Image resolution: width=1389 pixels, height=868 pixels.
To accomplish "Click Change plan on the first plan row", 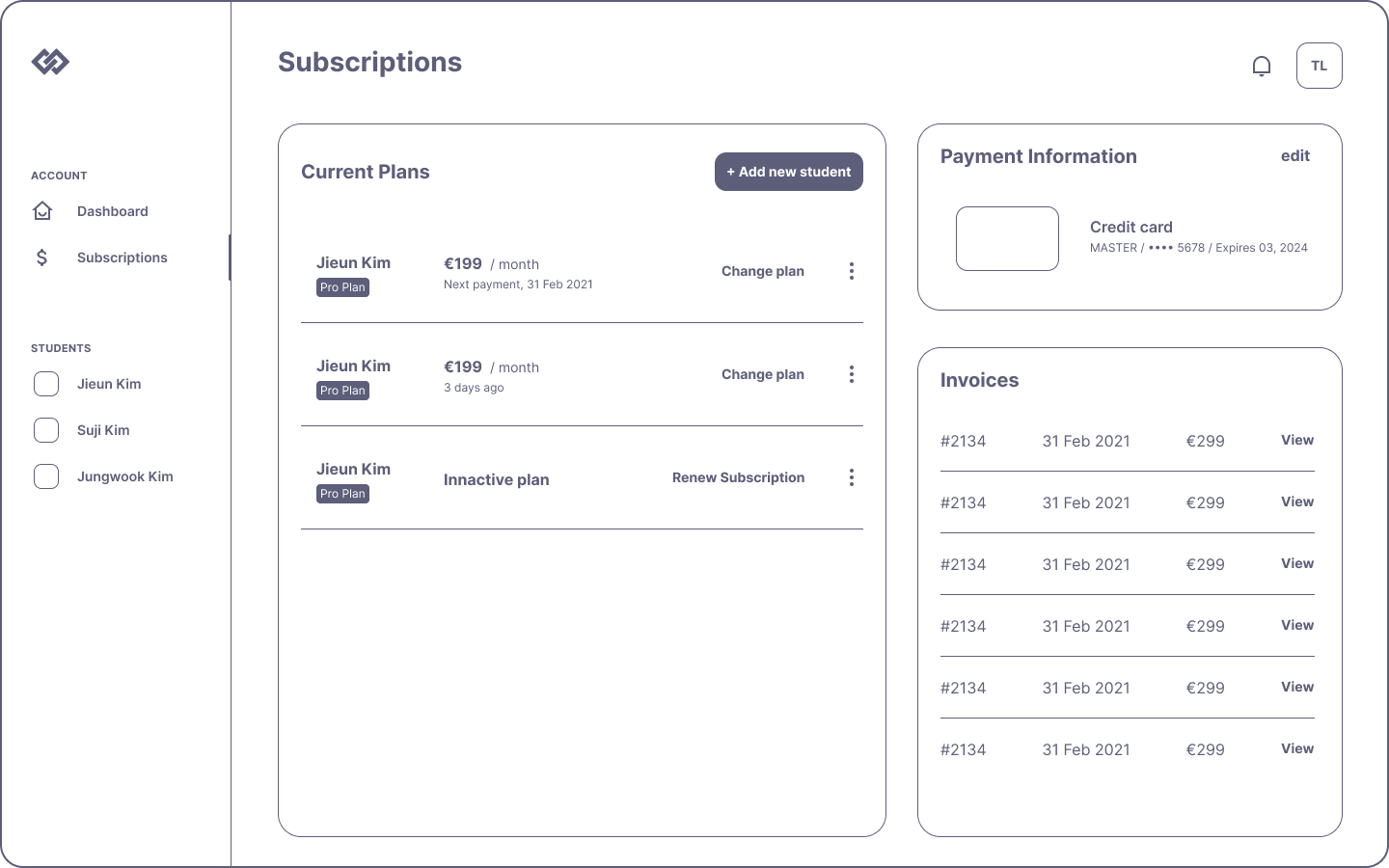I will 762,271.
